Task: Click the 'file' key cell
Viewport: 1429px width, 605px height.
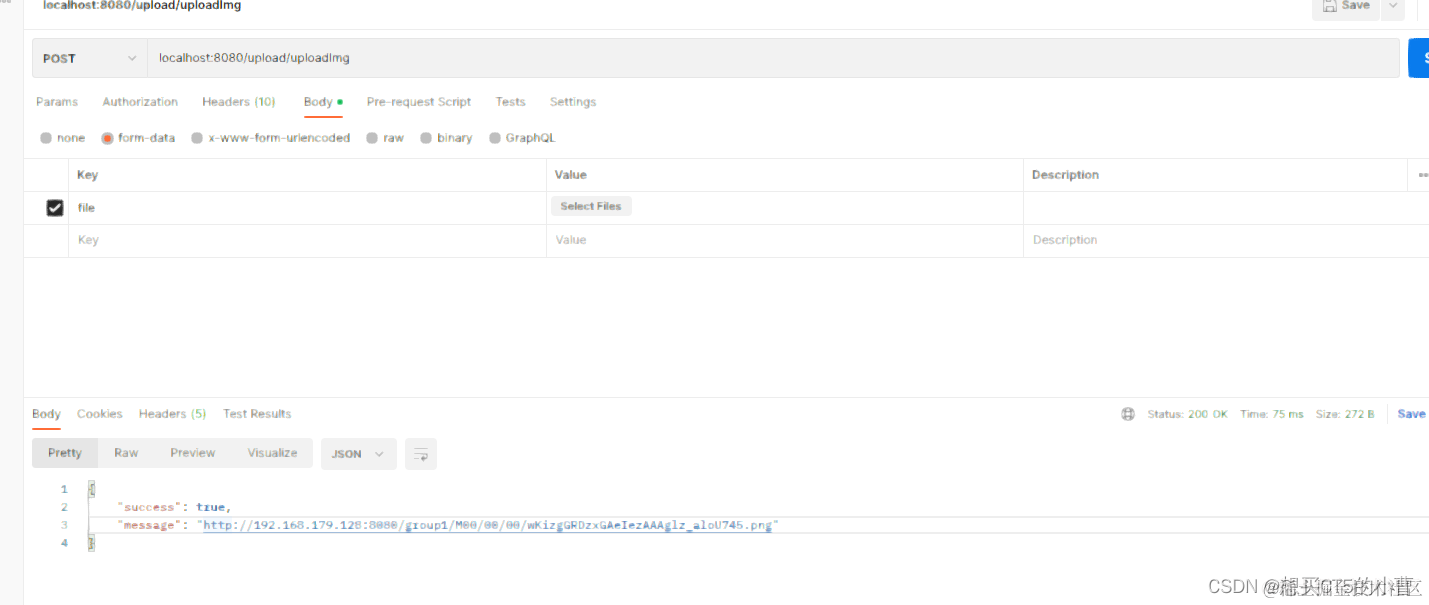Action: click(x=307, y=208)
